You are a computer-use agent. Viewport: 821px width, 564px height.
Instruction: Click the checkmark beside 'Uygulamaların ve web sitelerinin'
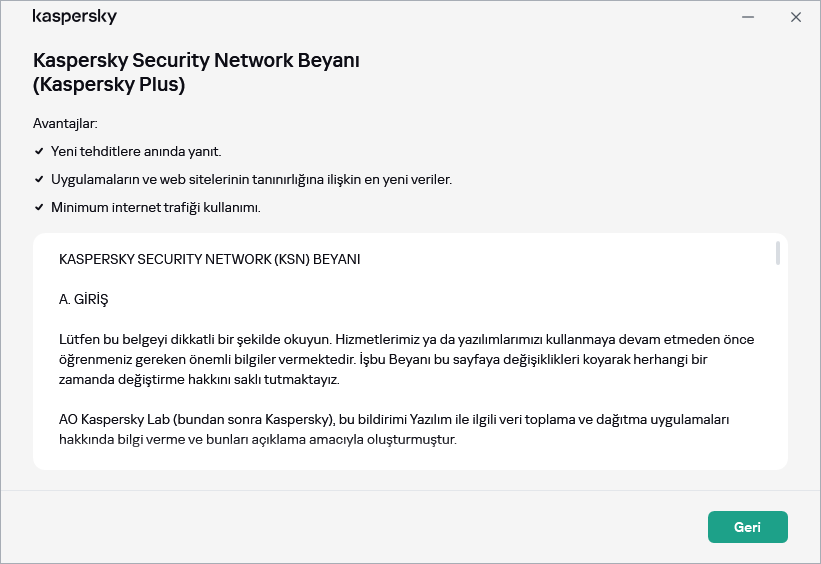click(39, 180)
